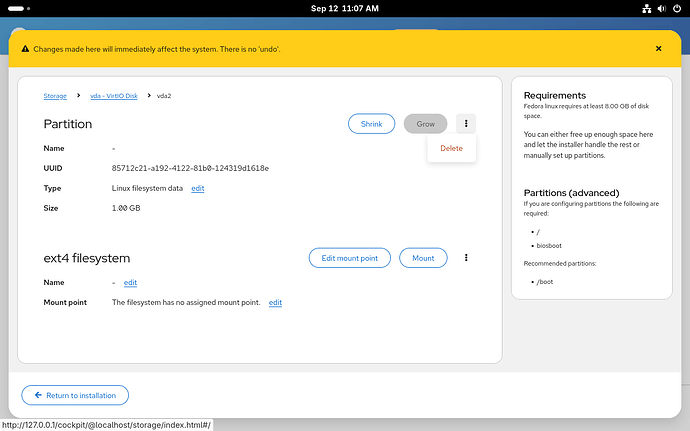690x431 pixels.
Task: Click Return to installation button
Action: [x=75, y=395]
